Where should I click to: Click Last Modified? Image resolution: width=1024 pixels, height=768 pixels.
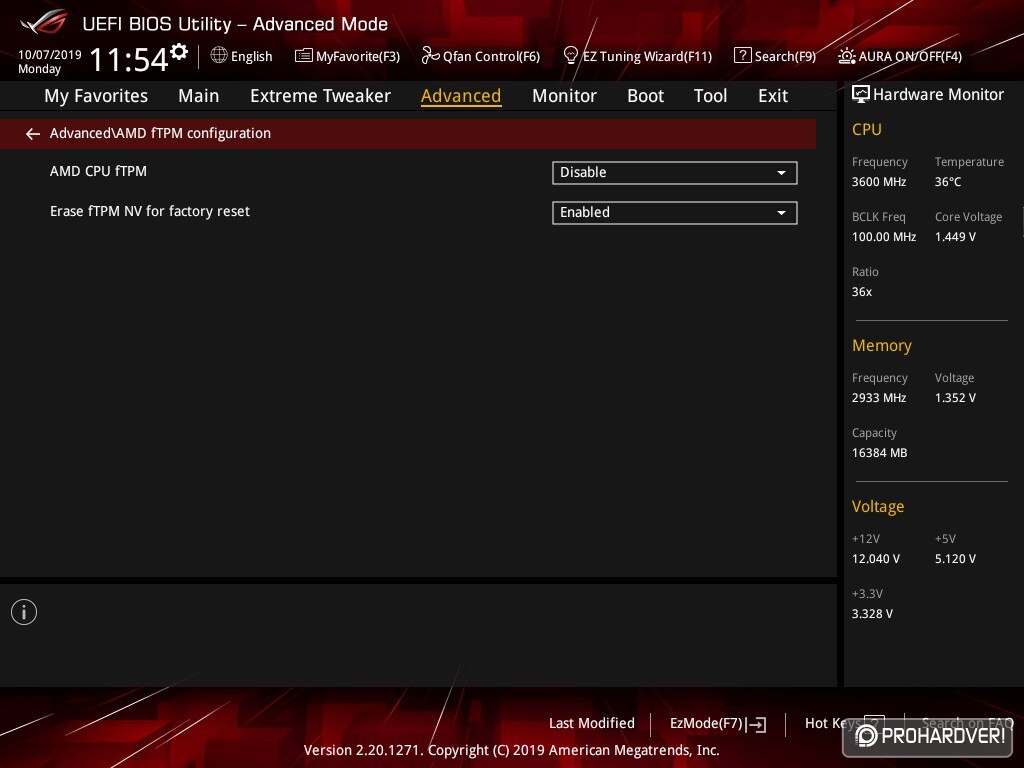click(x=592, y=724)
